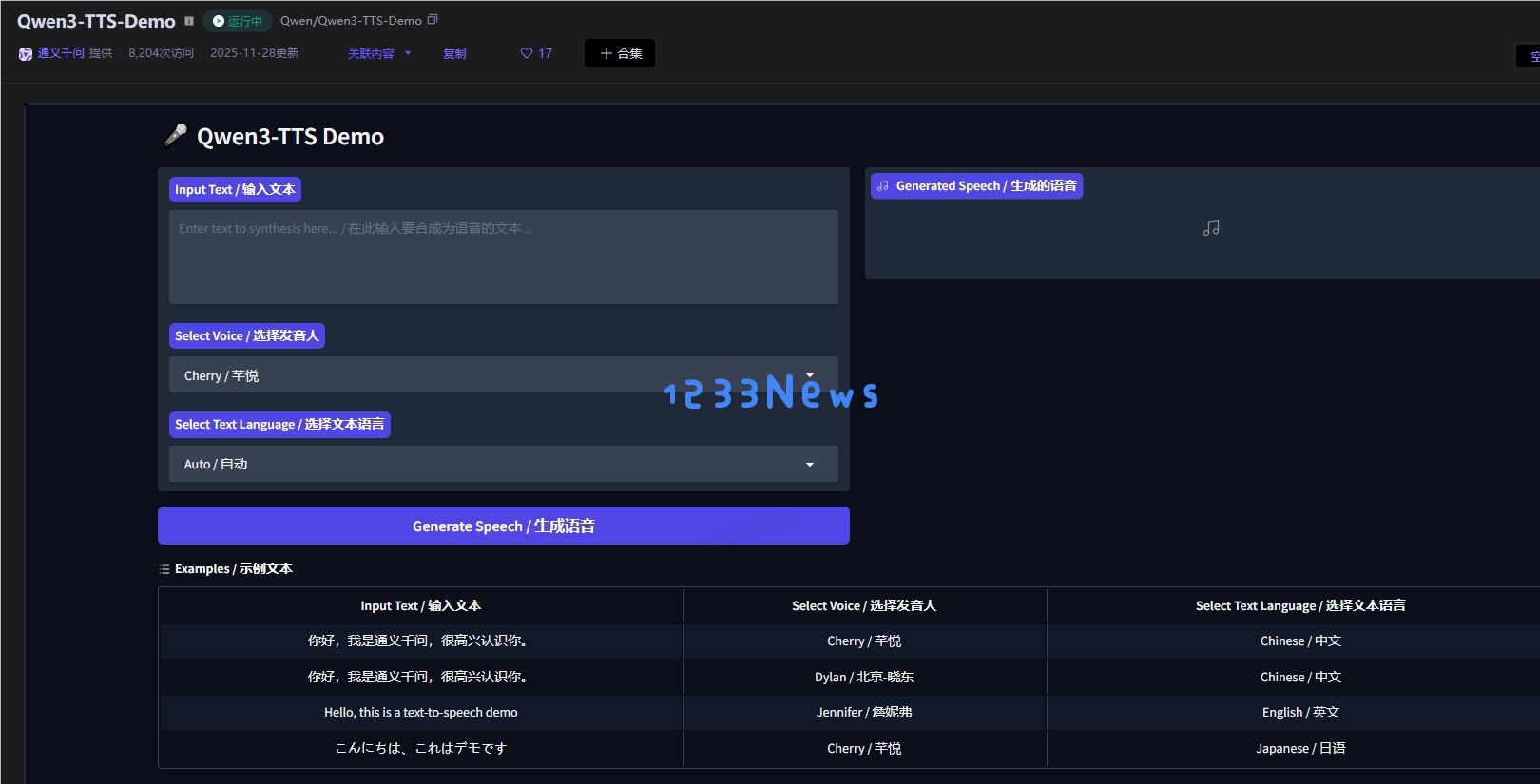The height and width of the screenshot is (784, 1540).
Task: Select first example with Cherry Chinese voice
Action: [x=420, y=641]
